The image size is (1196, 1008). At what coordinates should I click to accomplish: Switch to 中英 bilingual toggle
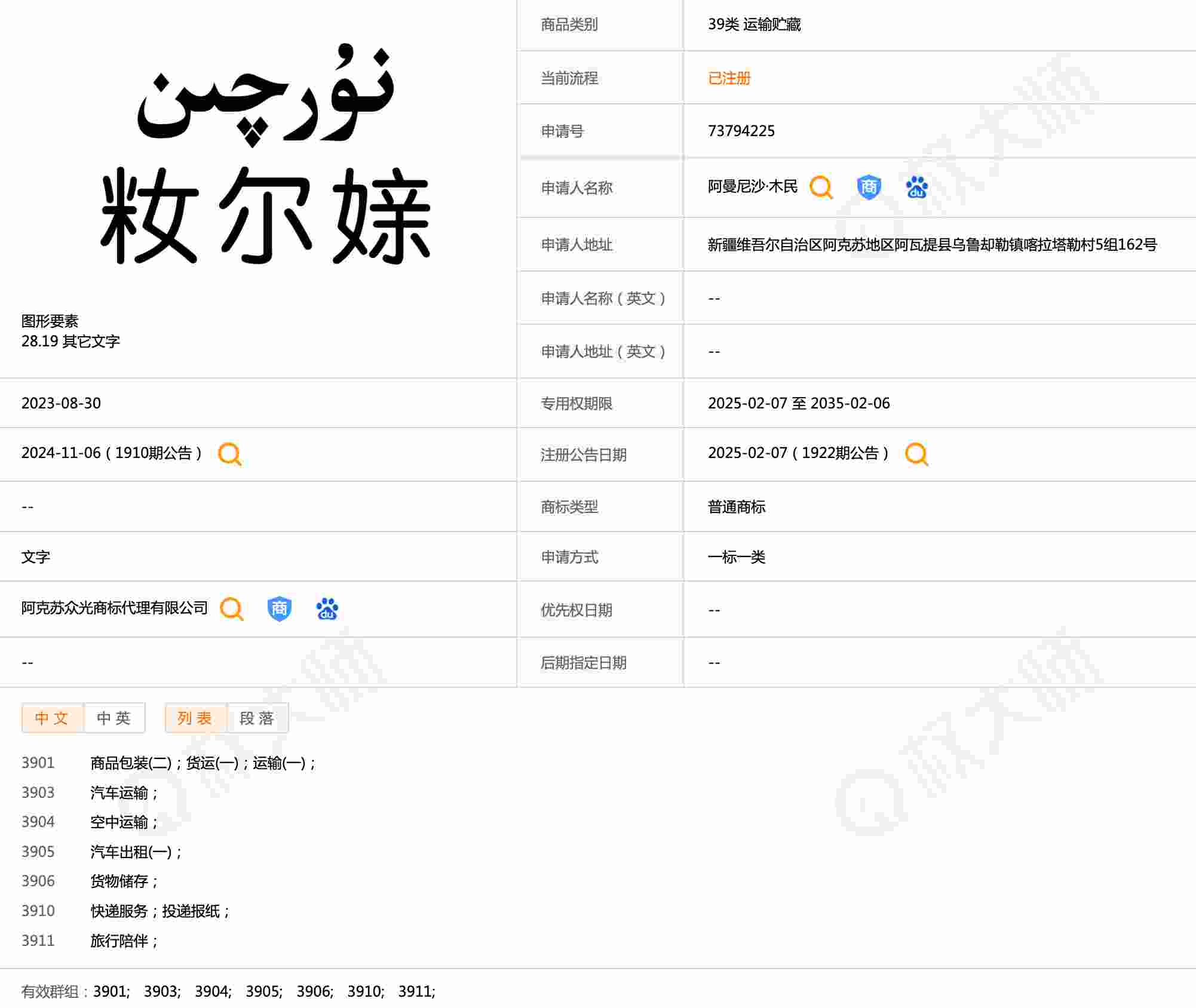[114, 718]
